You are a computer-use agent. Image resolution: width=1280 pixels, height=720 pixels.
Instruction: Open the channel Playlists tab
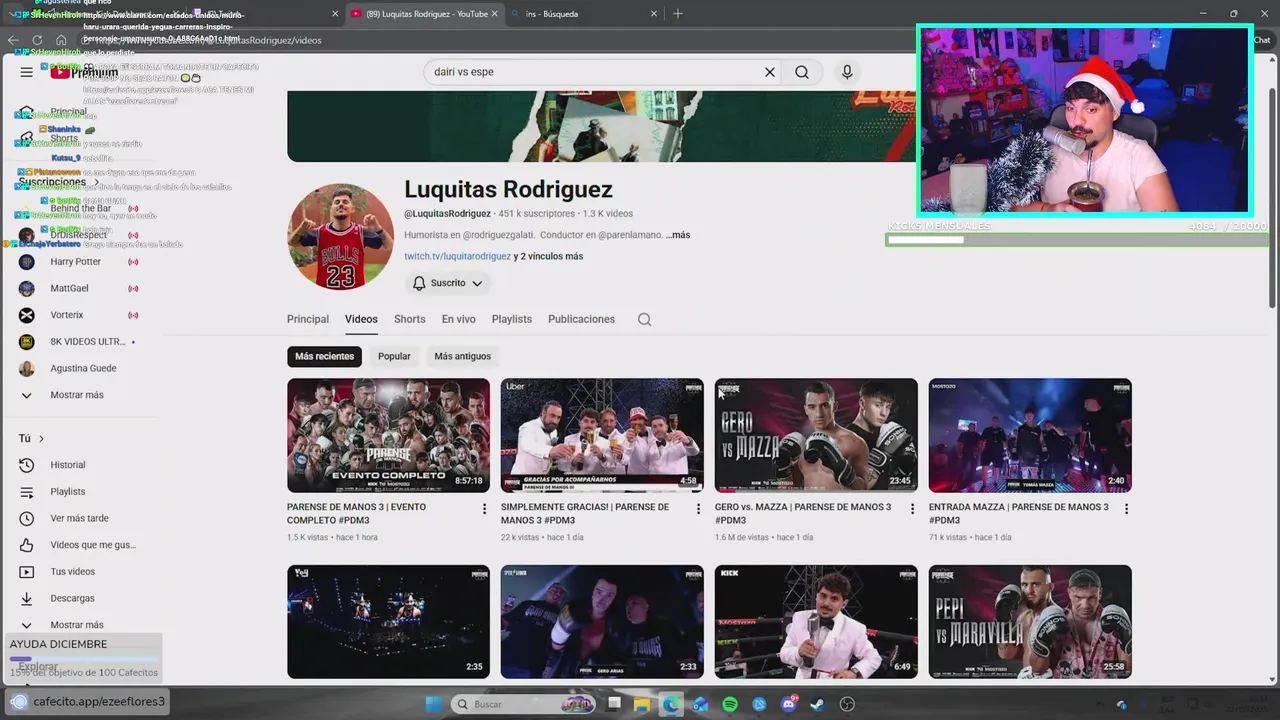pos(512,319)
